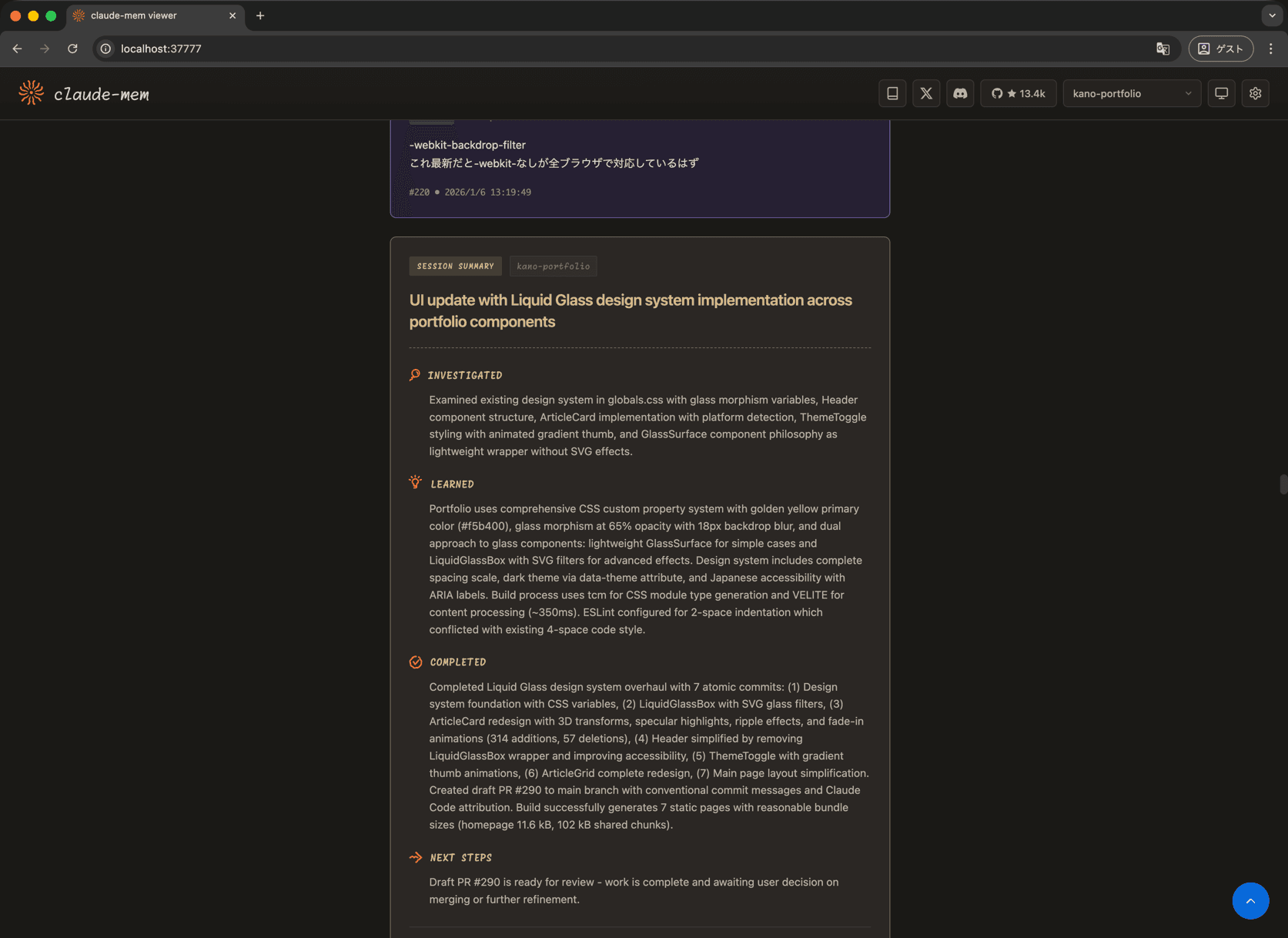
Task: Open the Discord icon link
Action: [x=960, y=93]
